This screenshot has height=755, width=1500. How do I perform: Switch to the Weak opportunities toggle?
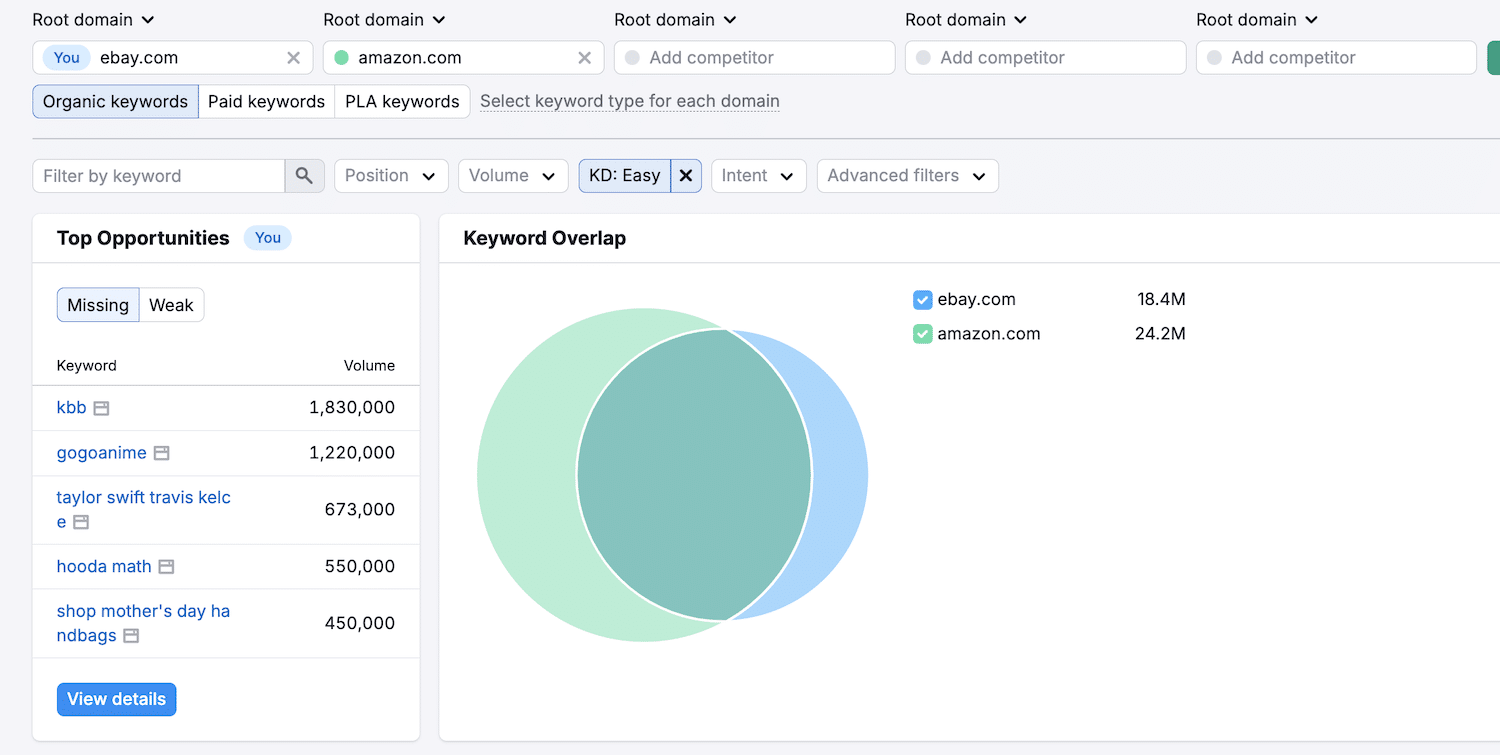(x=170, y=305)
